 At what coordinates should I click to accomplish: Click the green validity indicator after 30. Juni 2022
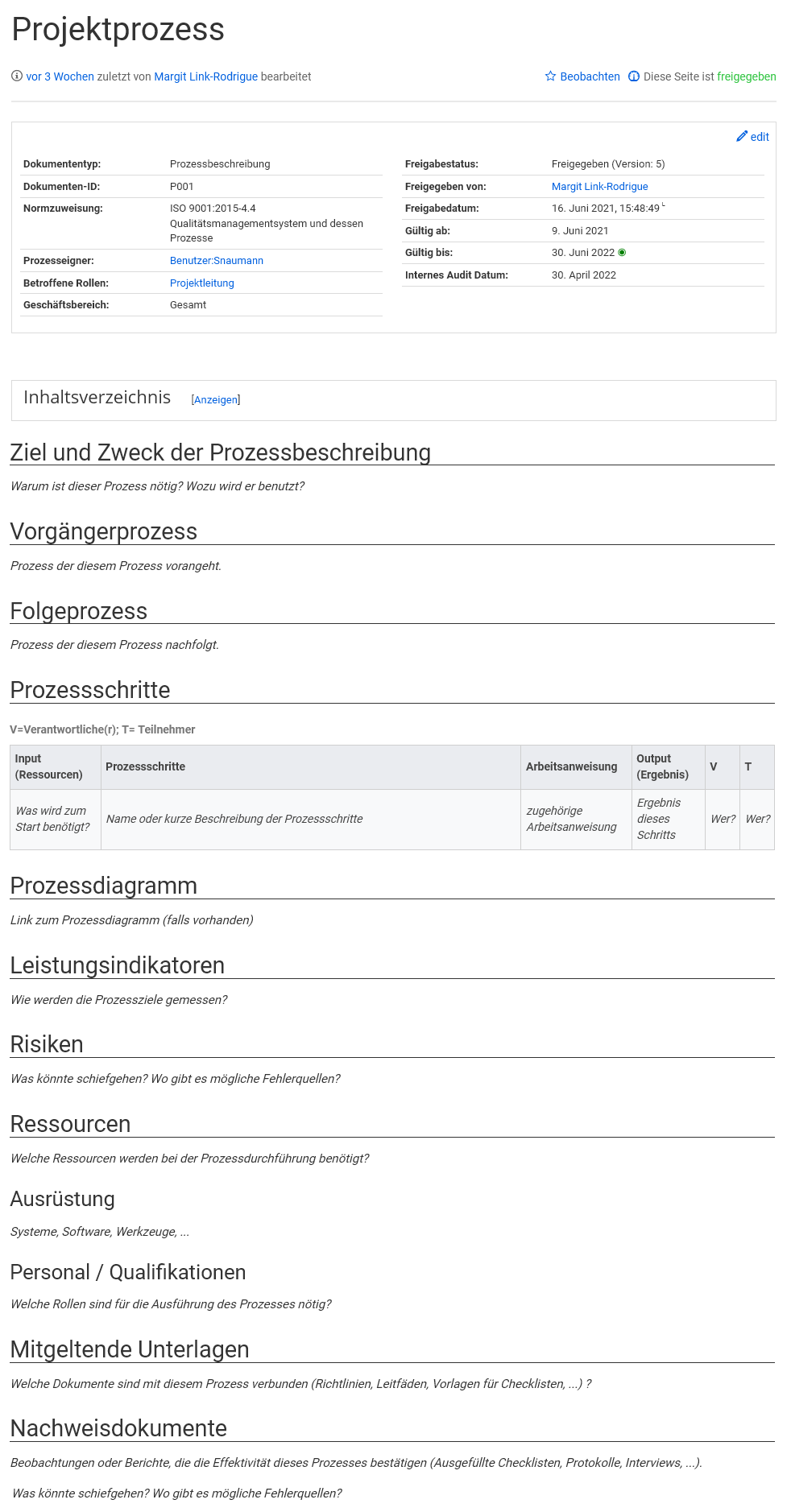622,253
